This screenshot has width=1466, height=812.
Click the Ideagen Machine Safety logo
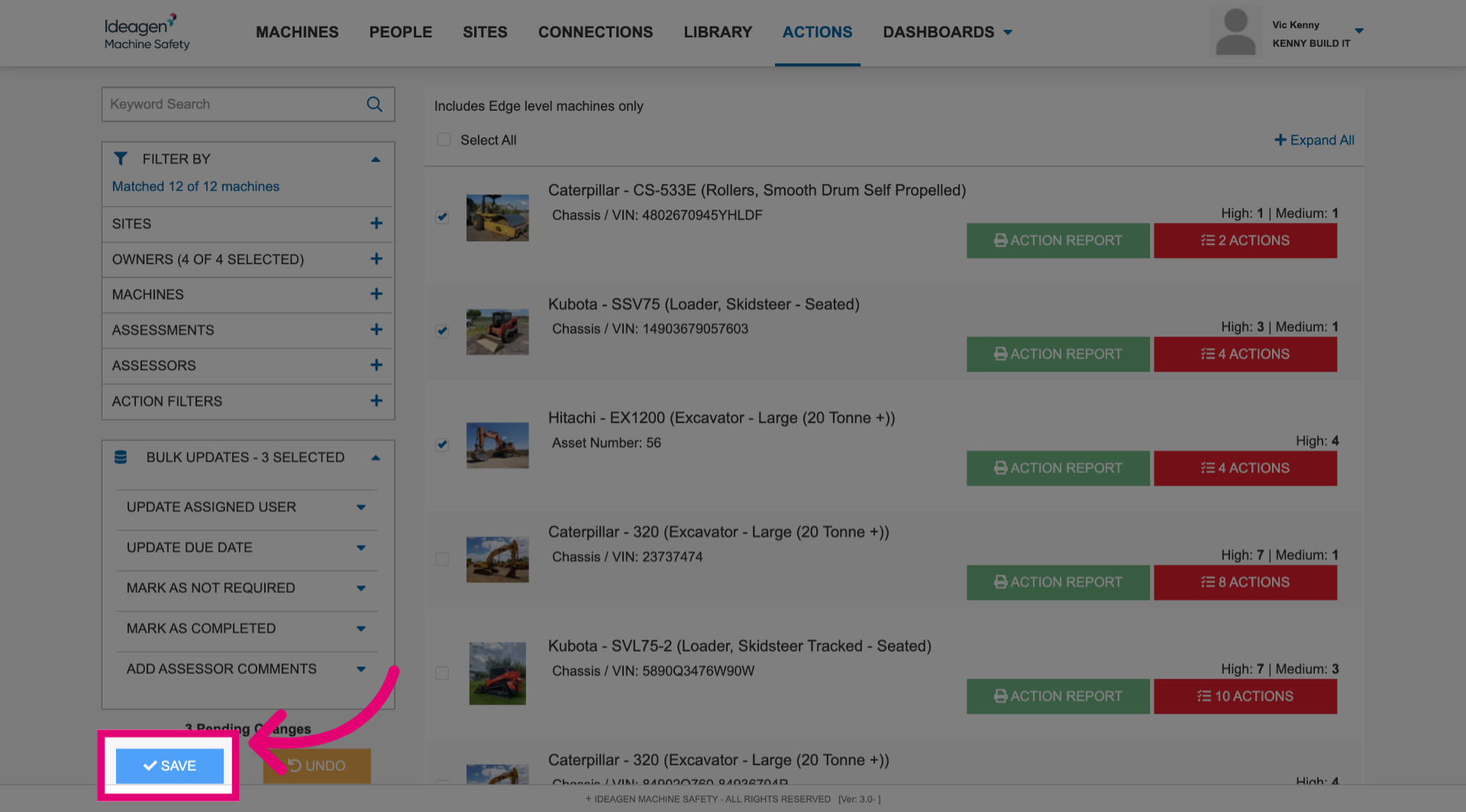147,32
